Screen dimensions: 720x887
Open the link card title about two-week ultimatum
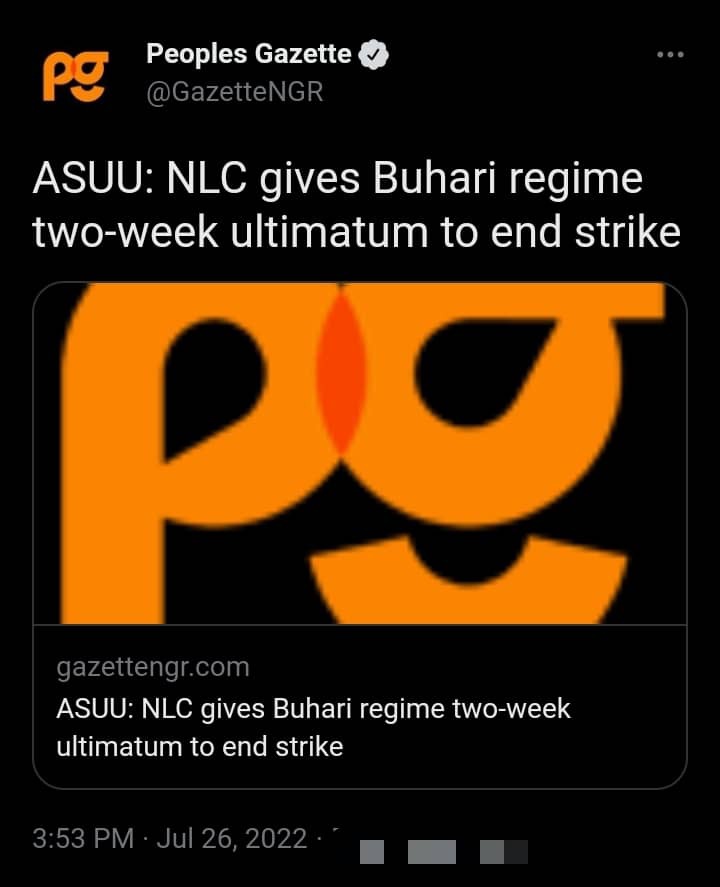tap(313, 728)
